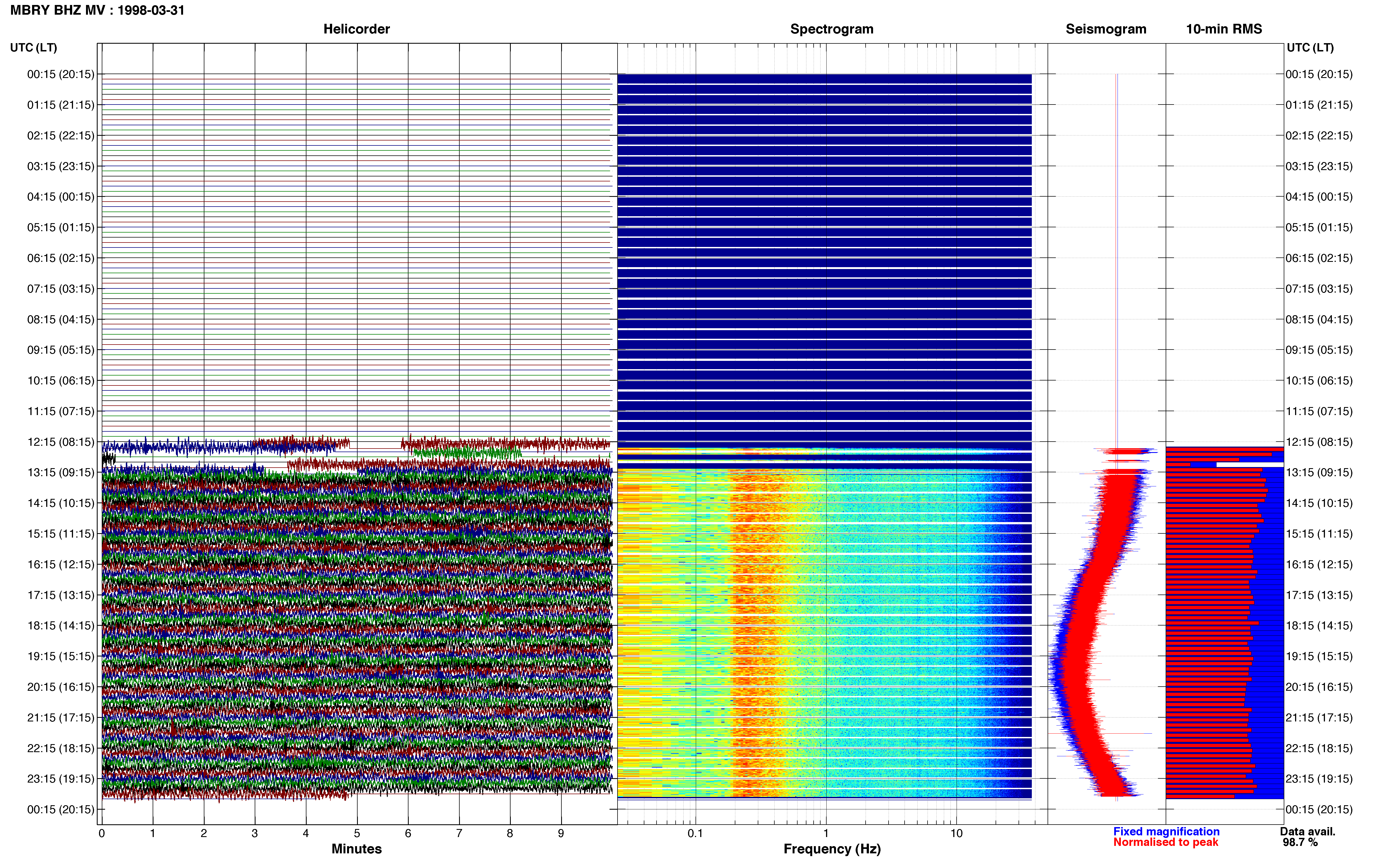1388x868 pixels.
Task: Click left time label 18:15 (14:15)
Action: click(61, 626)
